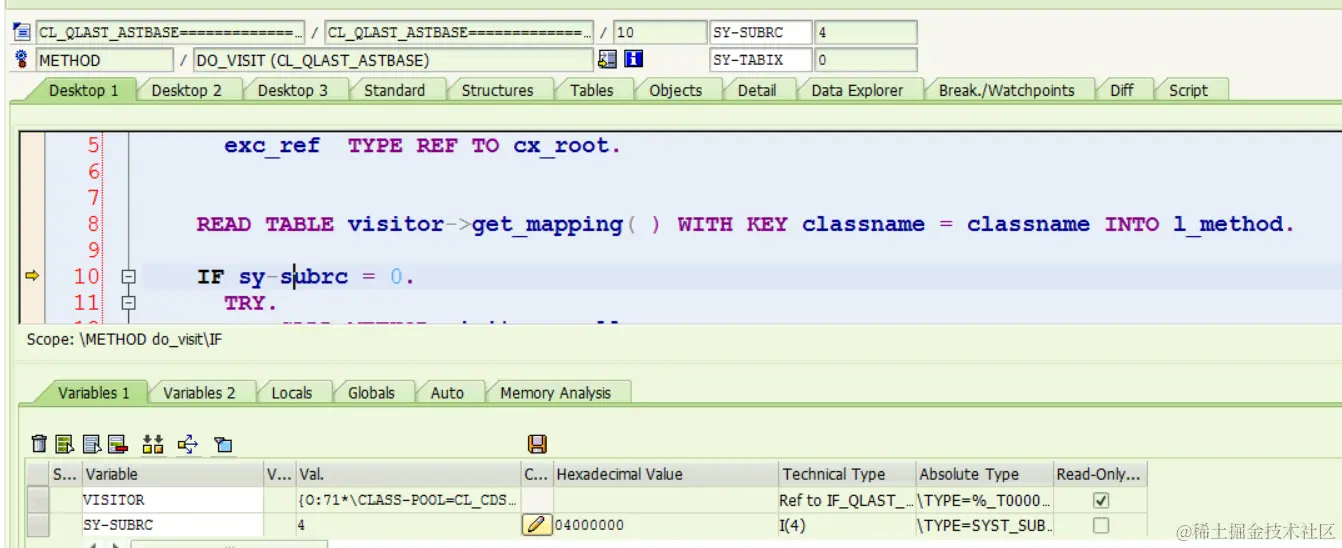Collapse the TRY block at line 11

[x=128, y=302]
